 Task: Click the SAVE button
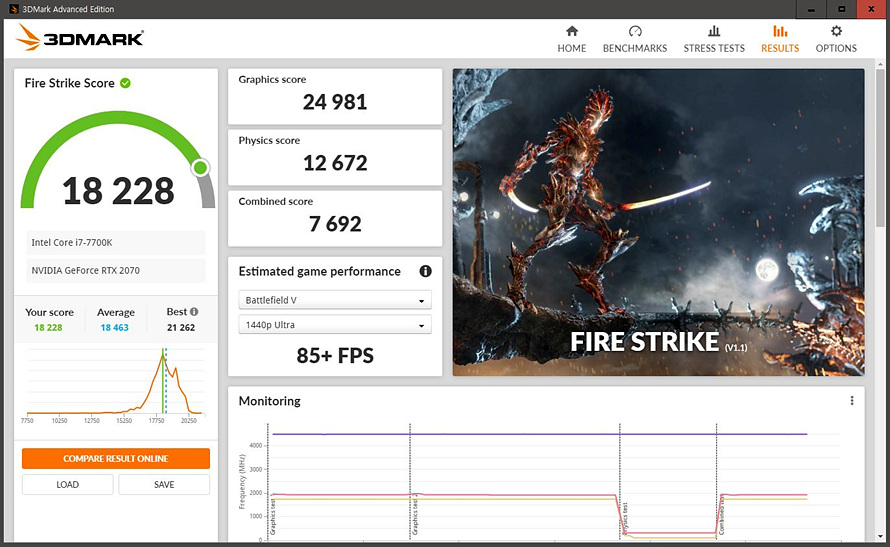(x=164, y=485)
